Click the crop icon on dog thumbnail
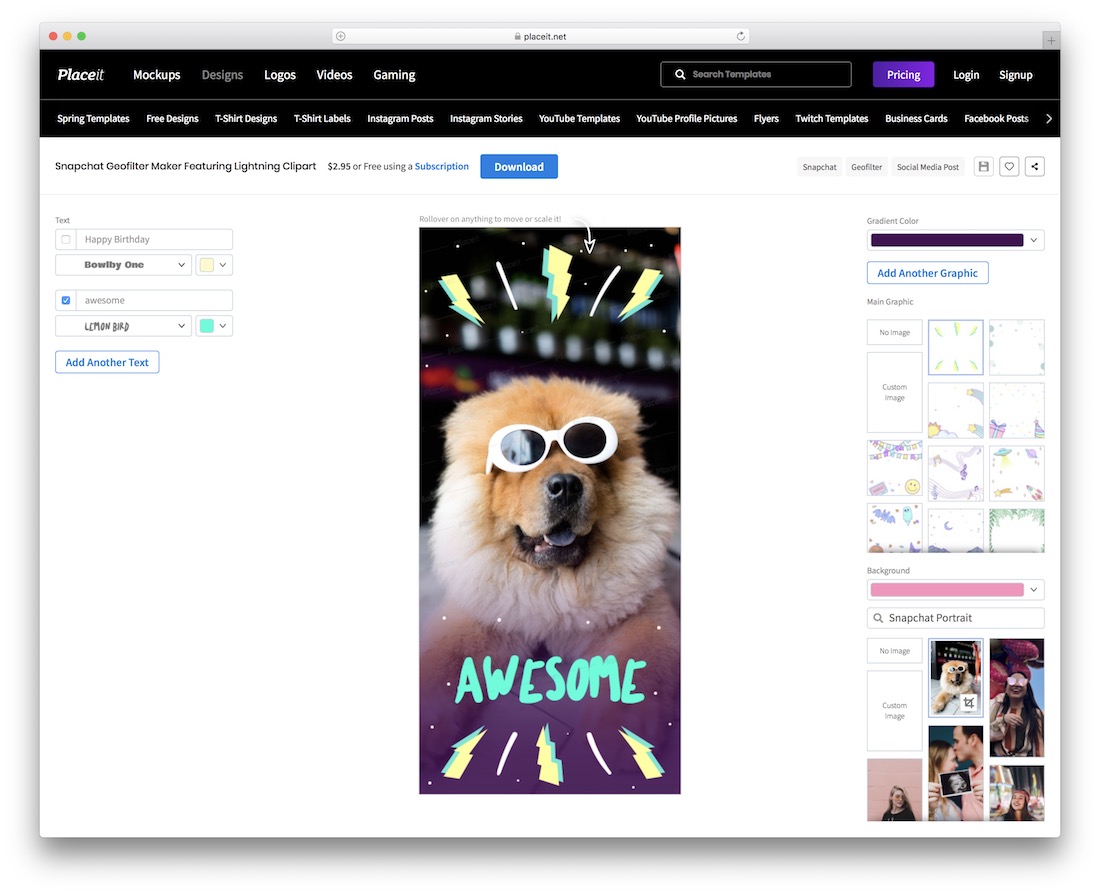1100x894 pixels. (x=969, y=702)
